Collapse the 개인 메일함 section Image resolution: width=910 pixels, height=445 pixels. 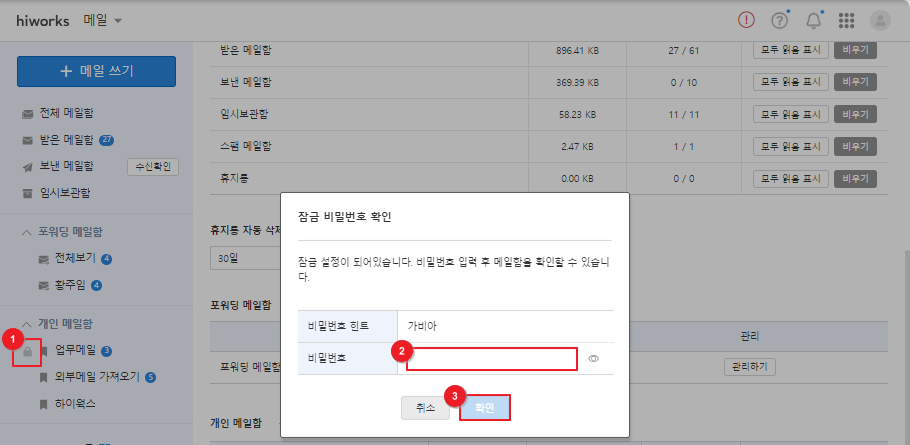coord(27,324)
